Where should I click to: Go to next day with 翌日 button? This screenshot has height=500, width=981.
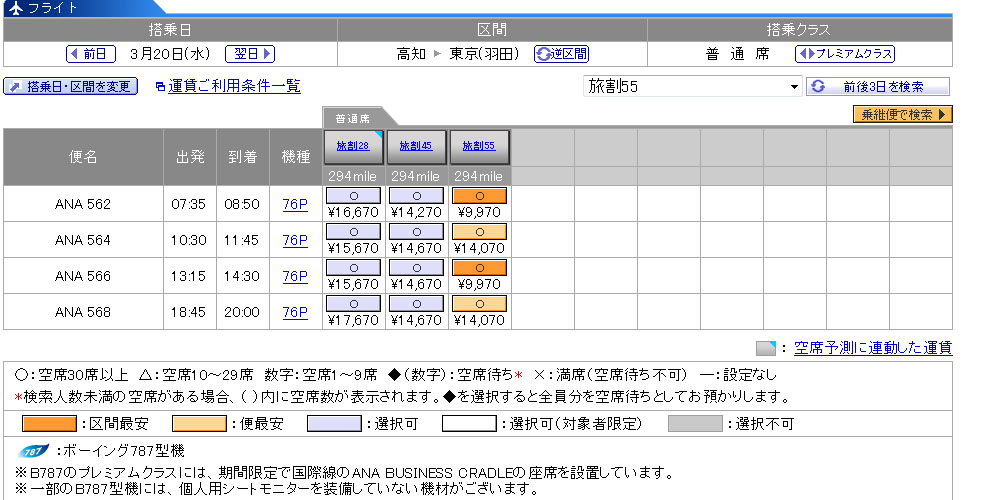coord(250,54)
